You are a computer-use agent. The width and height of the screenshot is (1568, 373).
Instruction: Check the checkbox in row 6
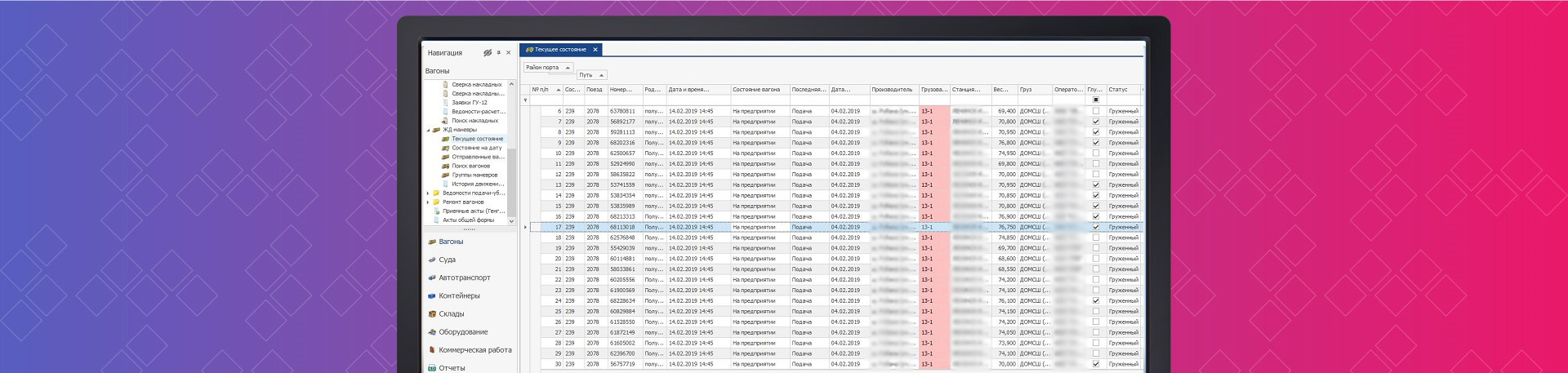coord(1096,111)
